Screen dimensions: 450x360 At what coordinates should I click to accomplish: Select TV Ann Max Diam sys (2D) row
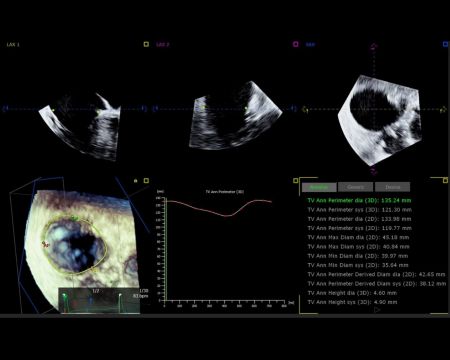358,247
